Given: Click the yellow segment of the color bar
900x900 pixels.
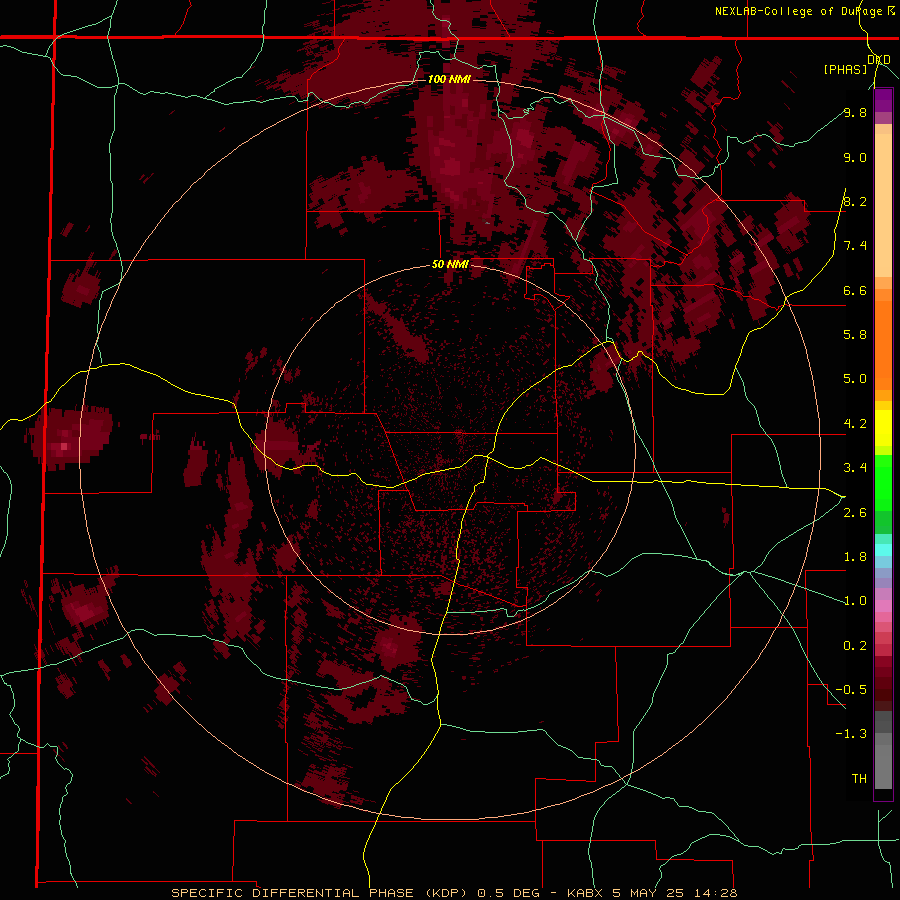Looking at the screenshot, I should (883, 428).
